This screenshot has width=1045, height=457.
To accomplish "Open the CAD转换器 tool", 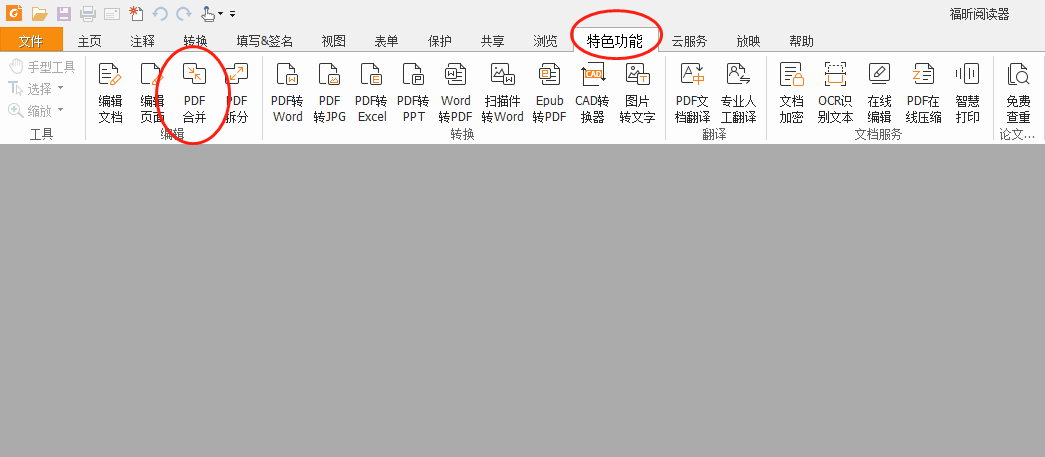I will pos(592,93).
